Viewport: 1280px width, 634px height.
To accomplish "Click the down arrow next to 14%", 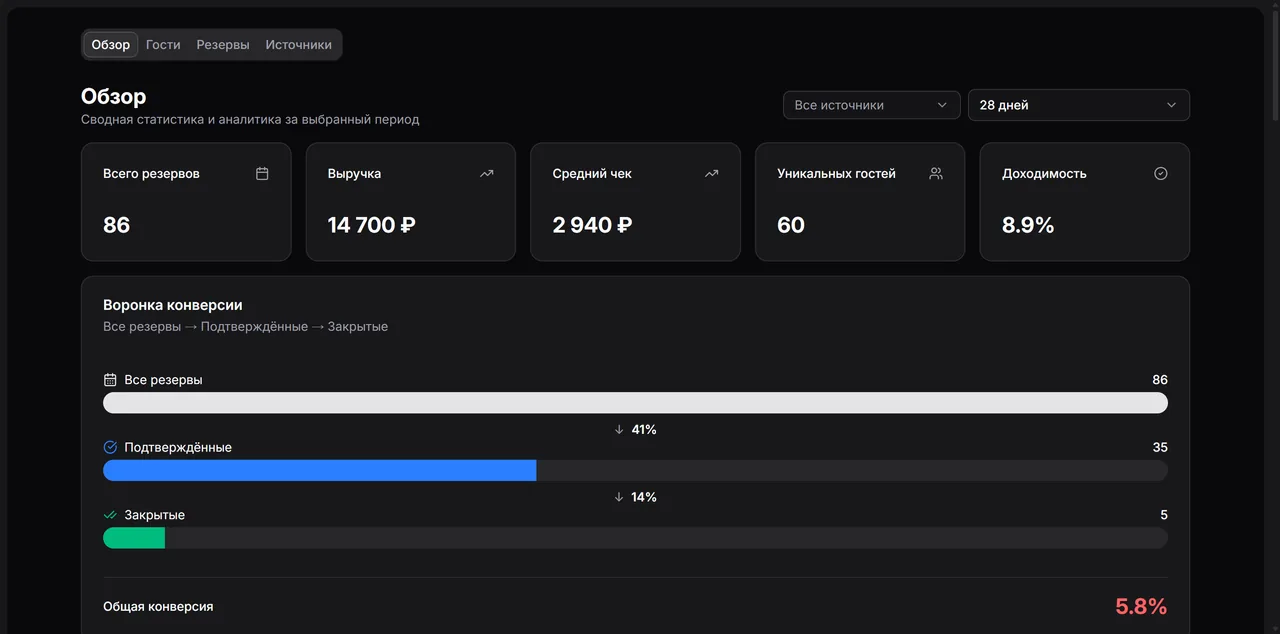I will coord(619,497).
